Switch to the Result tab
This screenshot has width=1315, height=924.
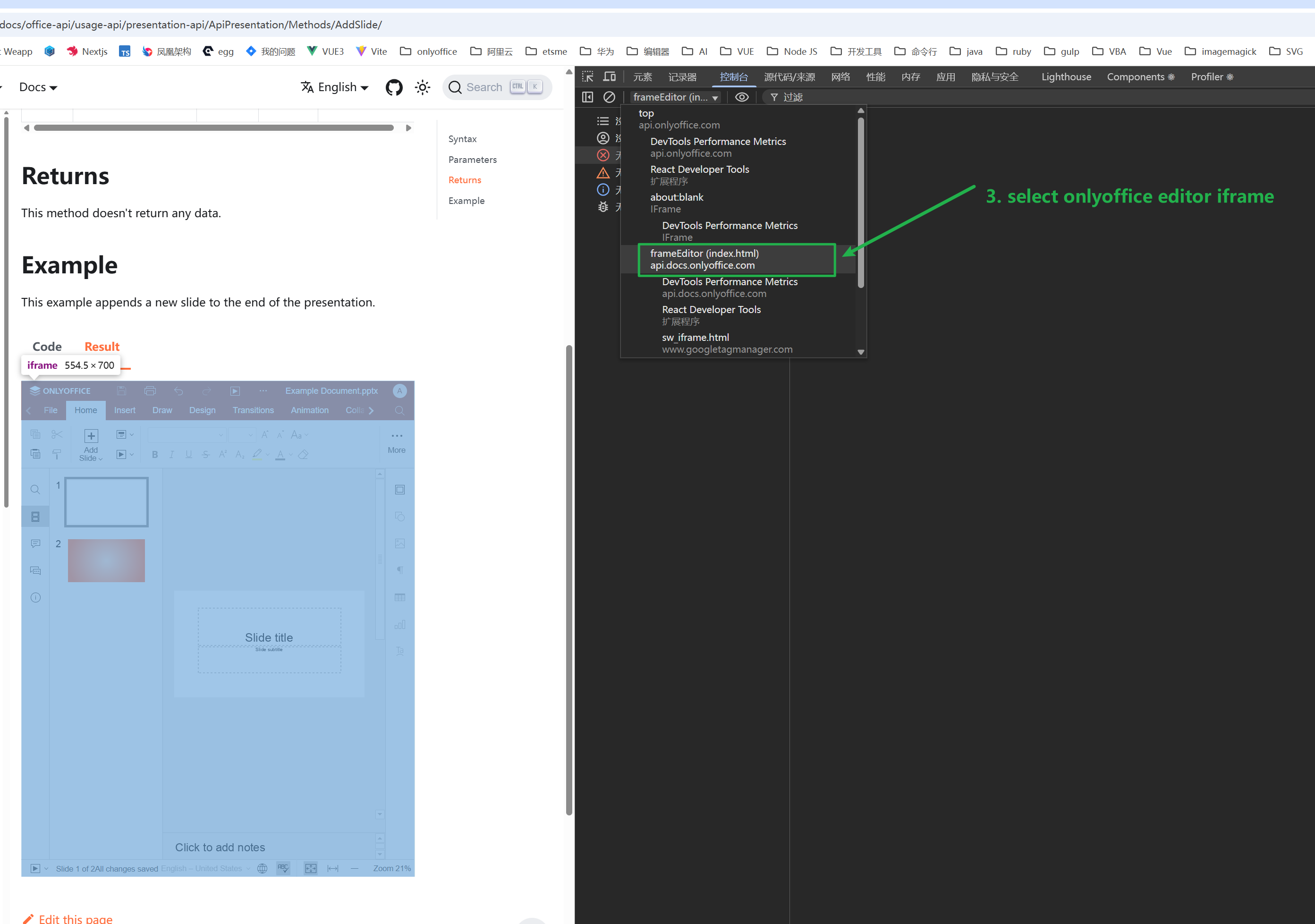coord(102,347)
